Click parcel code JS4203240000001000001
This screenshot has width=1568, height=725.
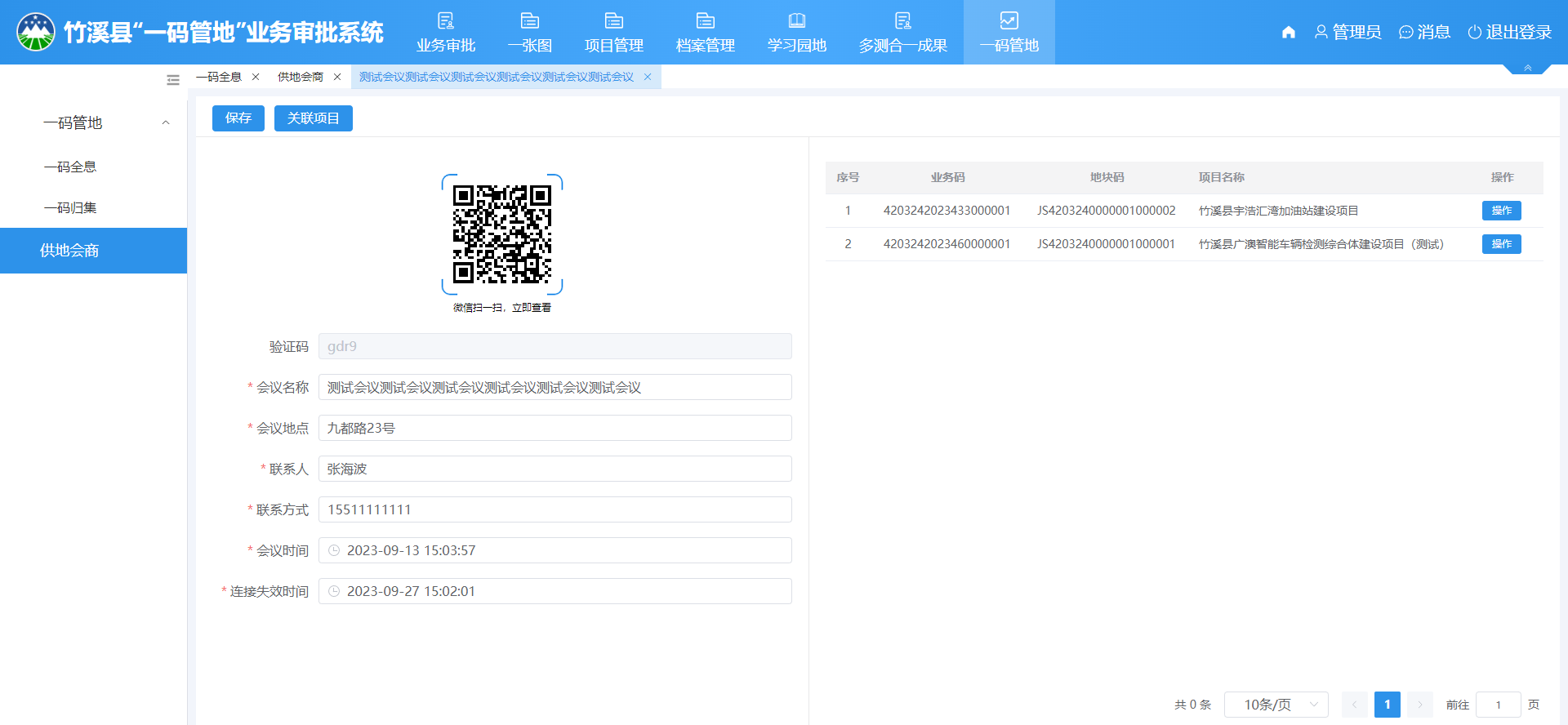point(1107,244)
